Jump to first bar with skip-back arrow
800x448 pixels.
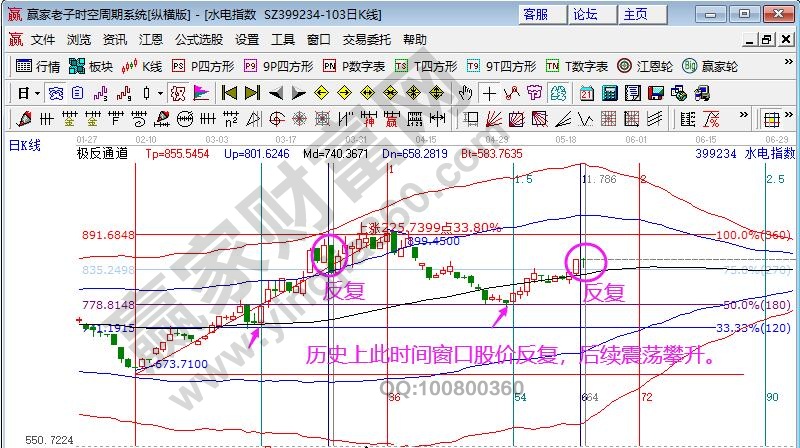point(229,93)
